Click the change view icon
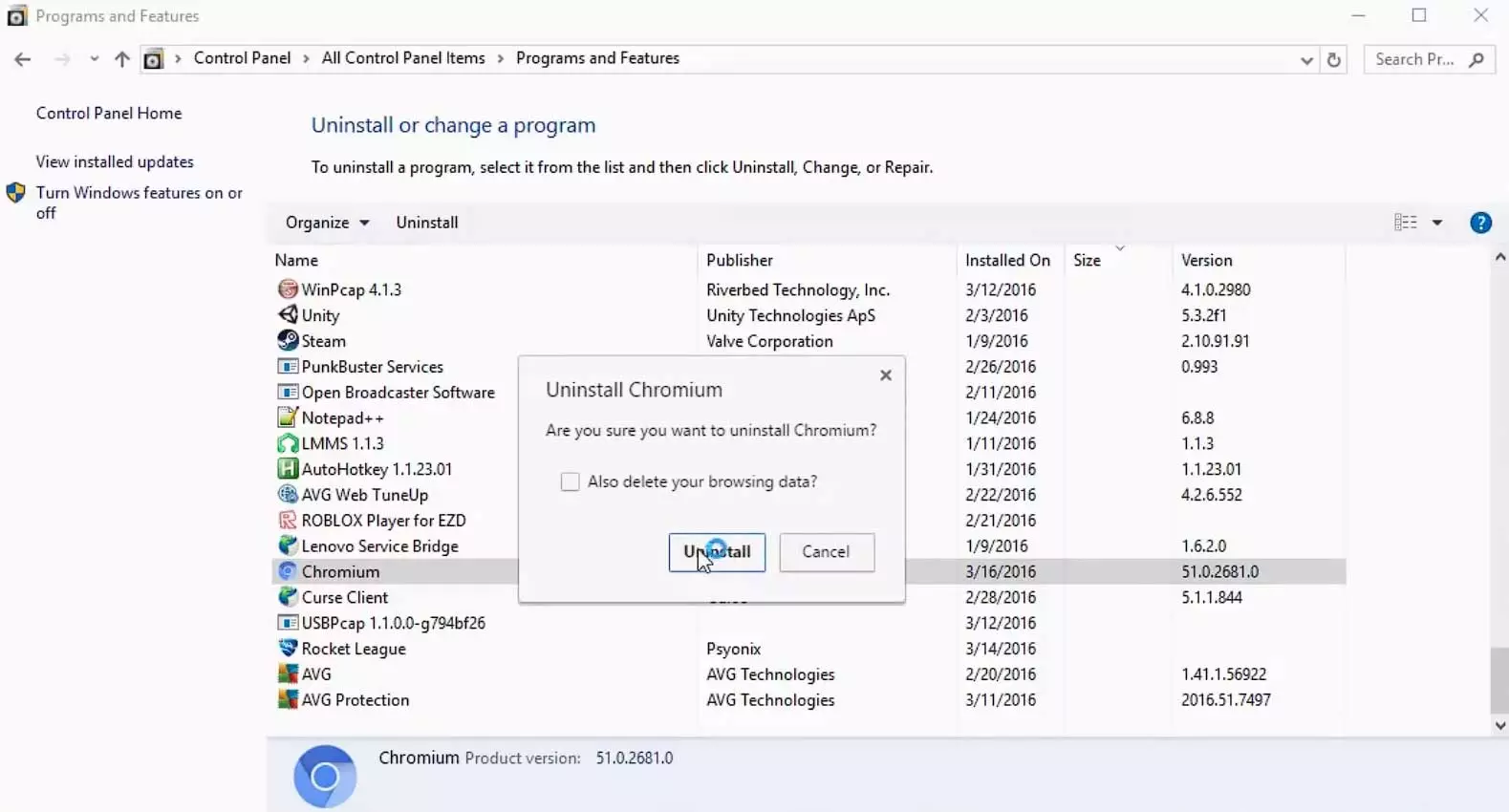The height and width of the screenshot is (812, 1509). point(1405,223)
